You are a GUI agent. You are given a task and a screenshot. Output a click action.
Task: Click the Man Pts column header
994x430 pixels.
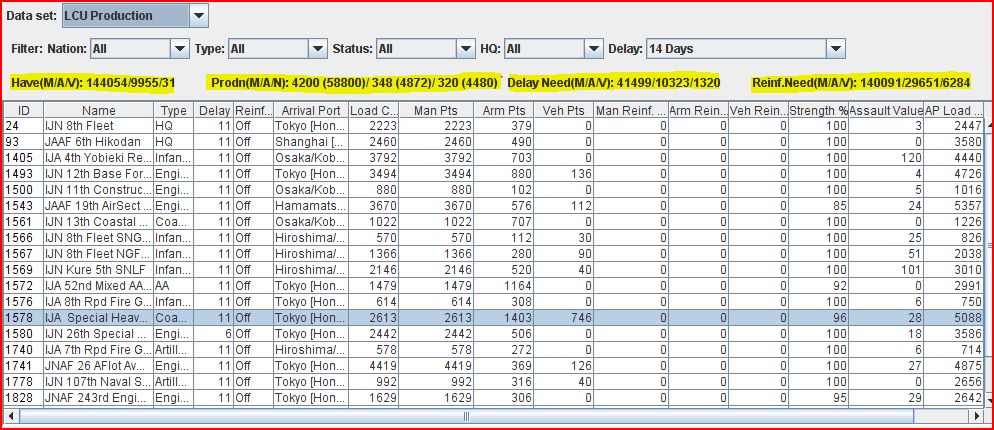(435, 110)
